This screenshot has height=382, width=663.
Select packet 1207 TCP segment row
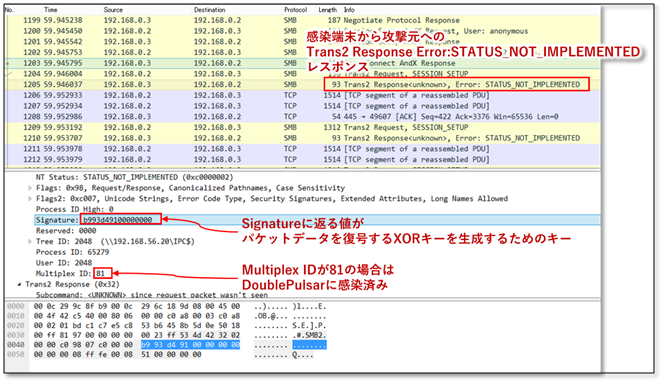pos(302,106)
